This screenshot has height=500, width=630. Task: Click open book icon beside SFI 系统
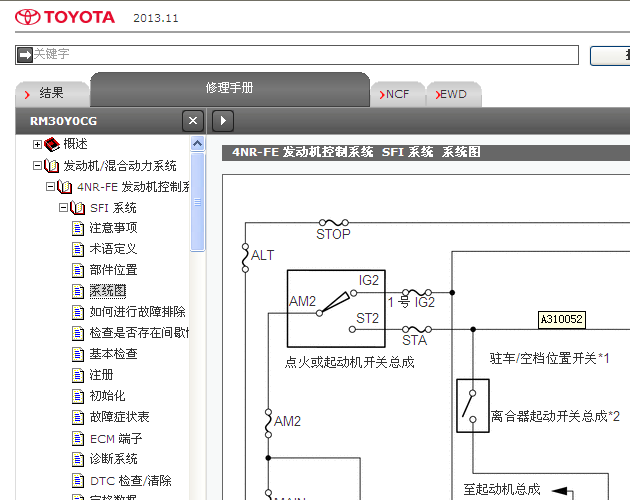coord(78,208)
